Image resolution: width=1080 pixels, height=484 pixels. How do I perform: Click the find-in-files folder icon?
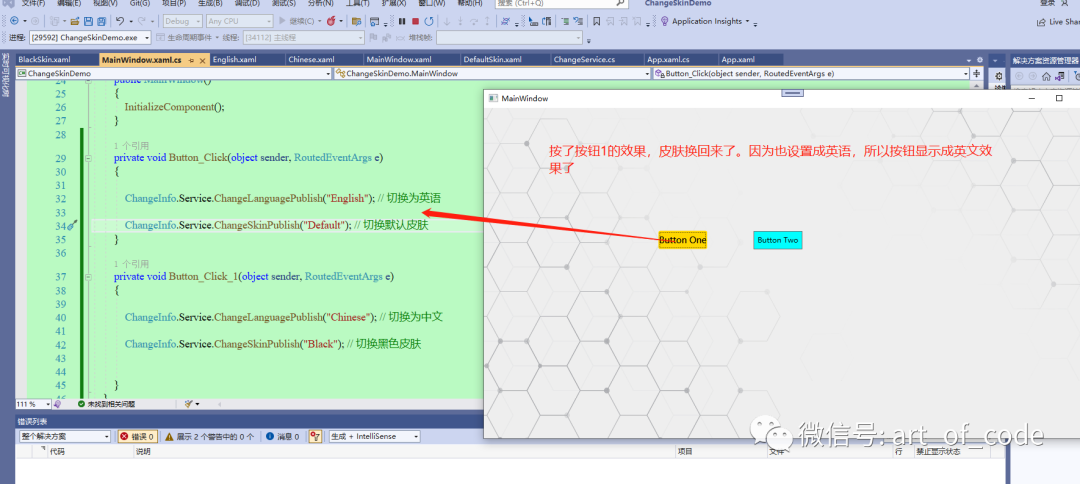point(357,21)
